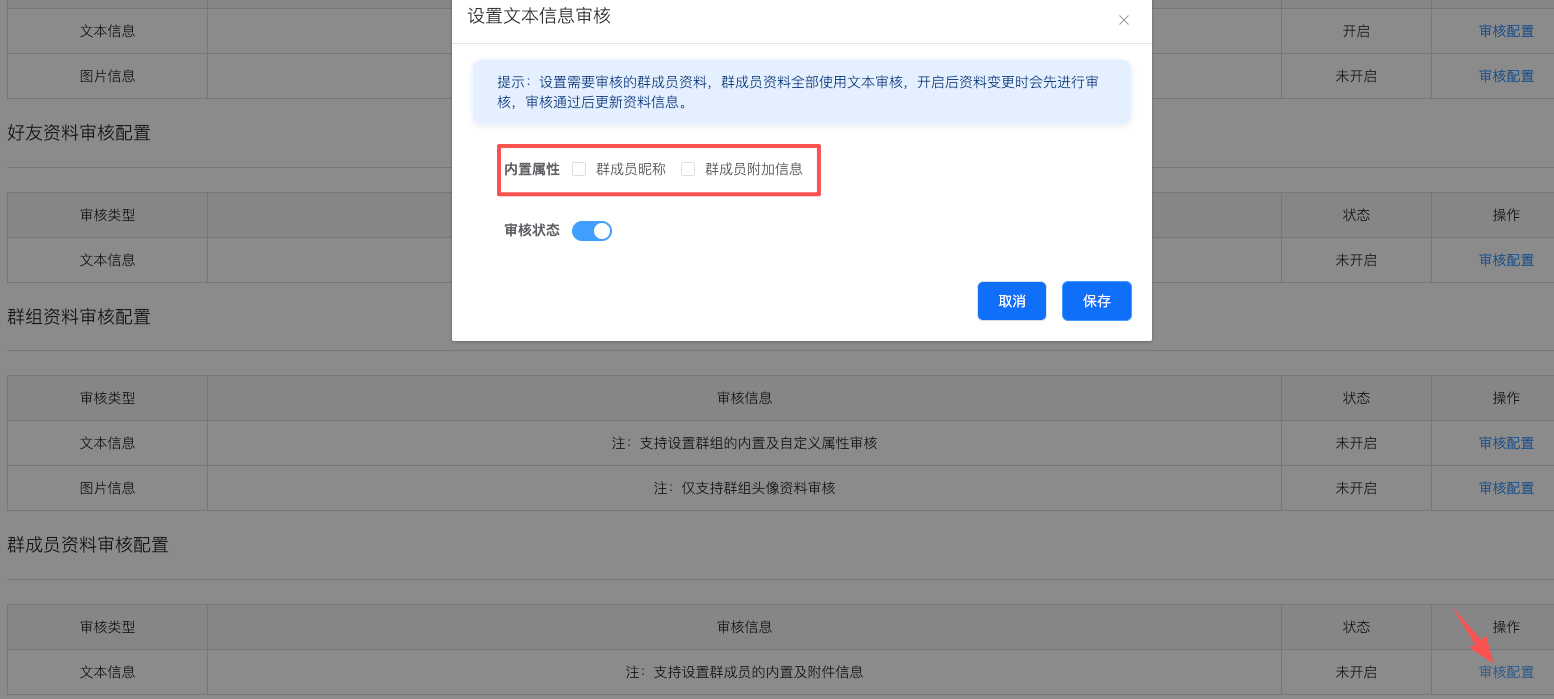Screen dimensions: 1554x699
Task: Click the note 仅支持群组头像资料审核
Action: pyautogui.click(x=744, y=488)
